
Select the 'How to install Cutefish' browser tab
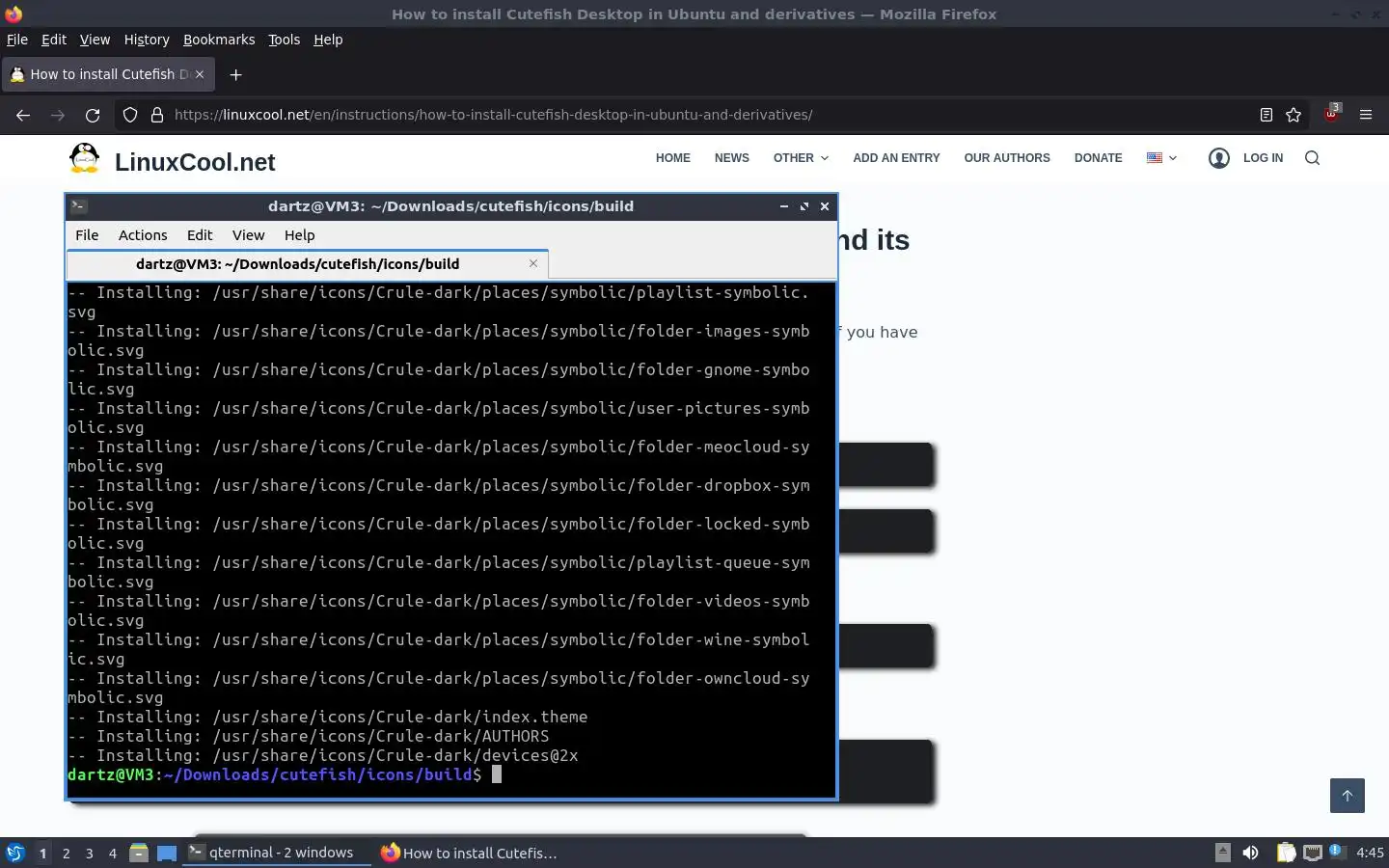[x=108, y=74]
